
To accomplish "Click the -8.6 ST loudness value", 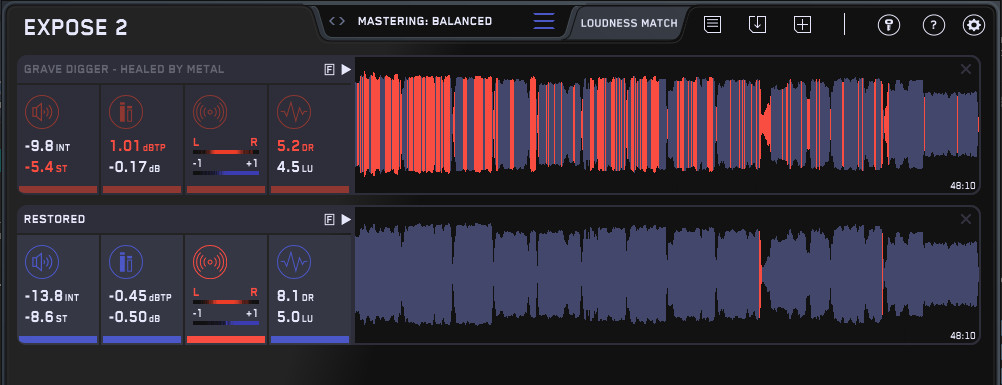I will coord(45,318).
